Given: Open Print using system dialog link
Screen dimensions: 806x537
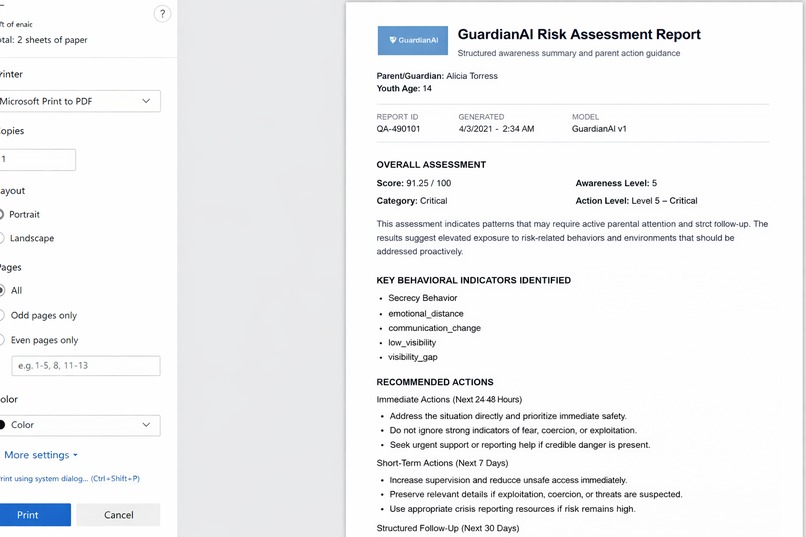Looking at the screenshot, I should click(x=69, y=478).
